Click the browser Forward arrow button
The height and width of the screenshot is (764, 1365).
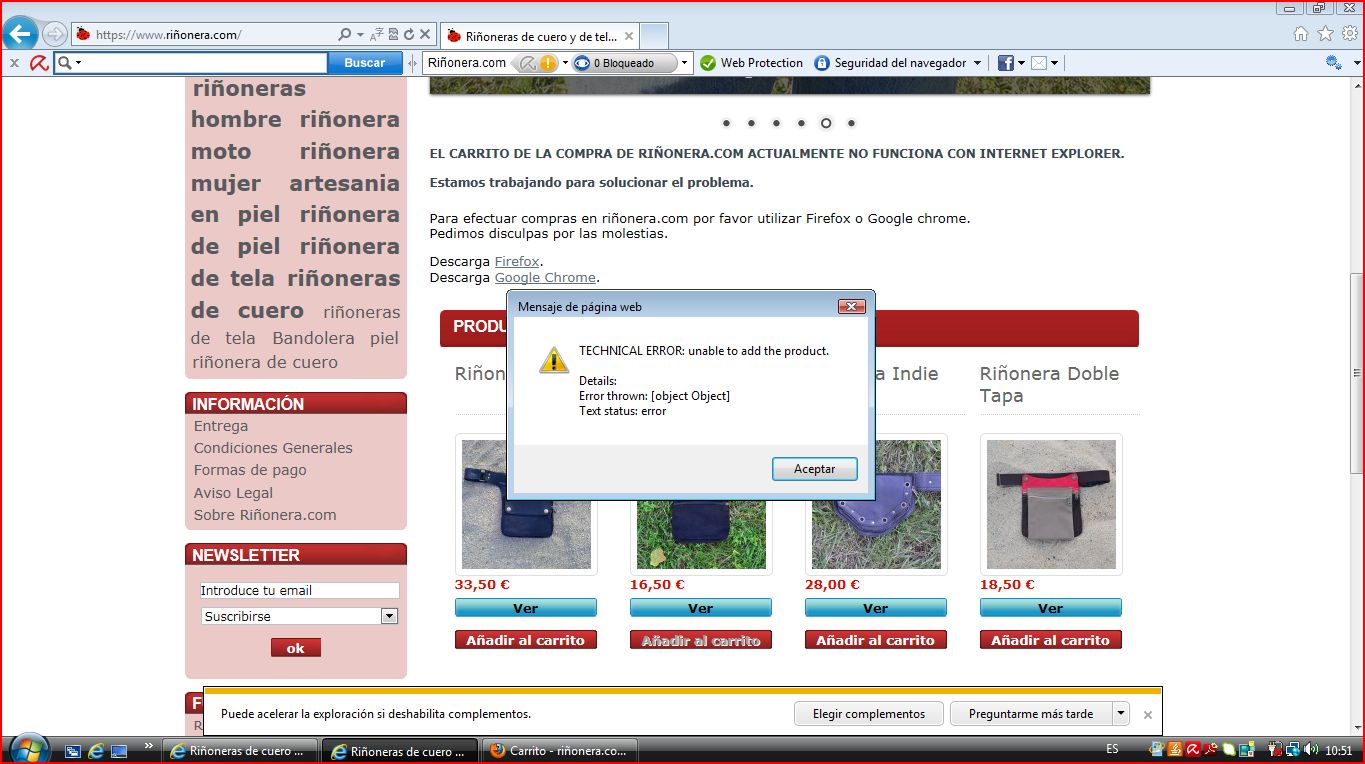tap(54, 34)
